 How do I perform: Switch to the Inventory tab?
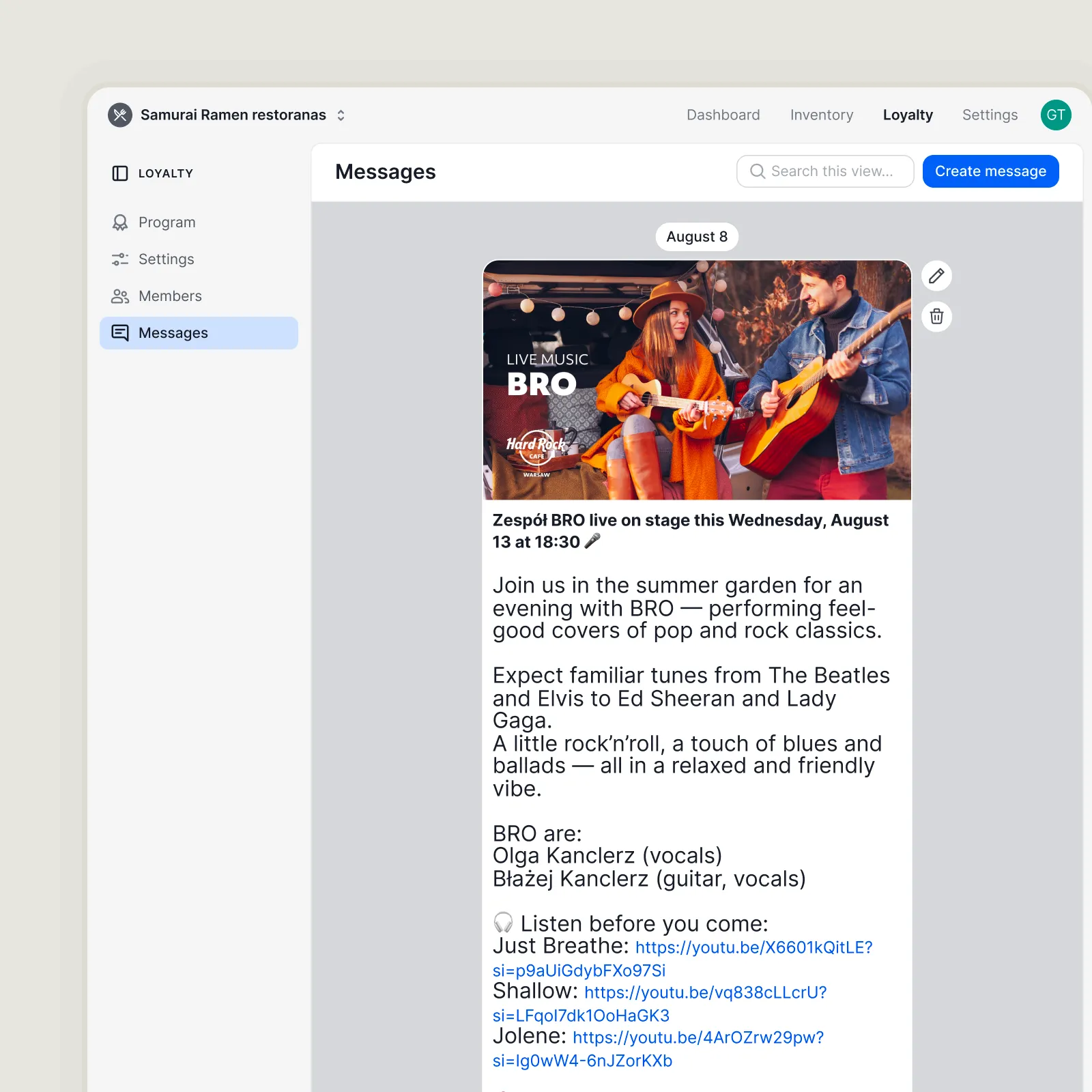pos(821,115)
